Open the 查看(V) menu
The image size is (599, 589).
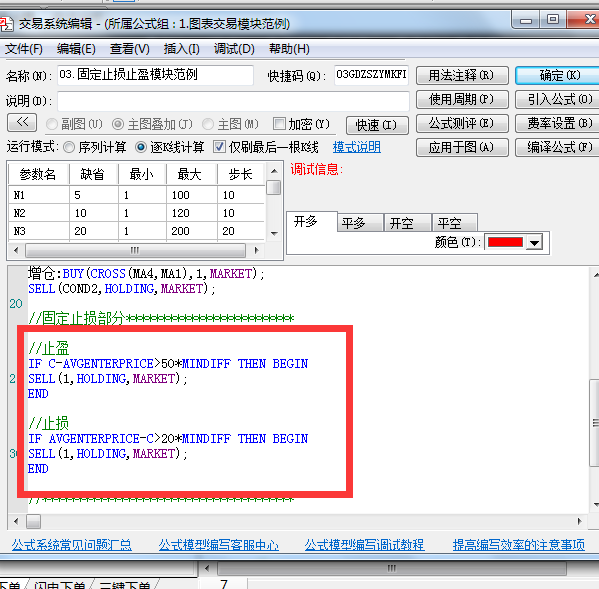point(130,49)
